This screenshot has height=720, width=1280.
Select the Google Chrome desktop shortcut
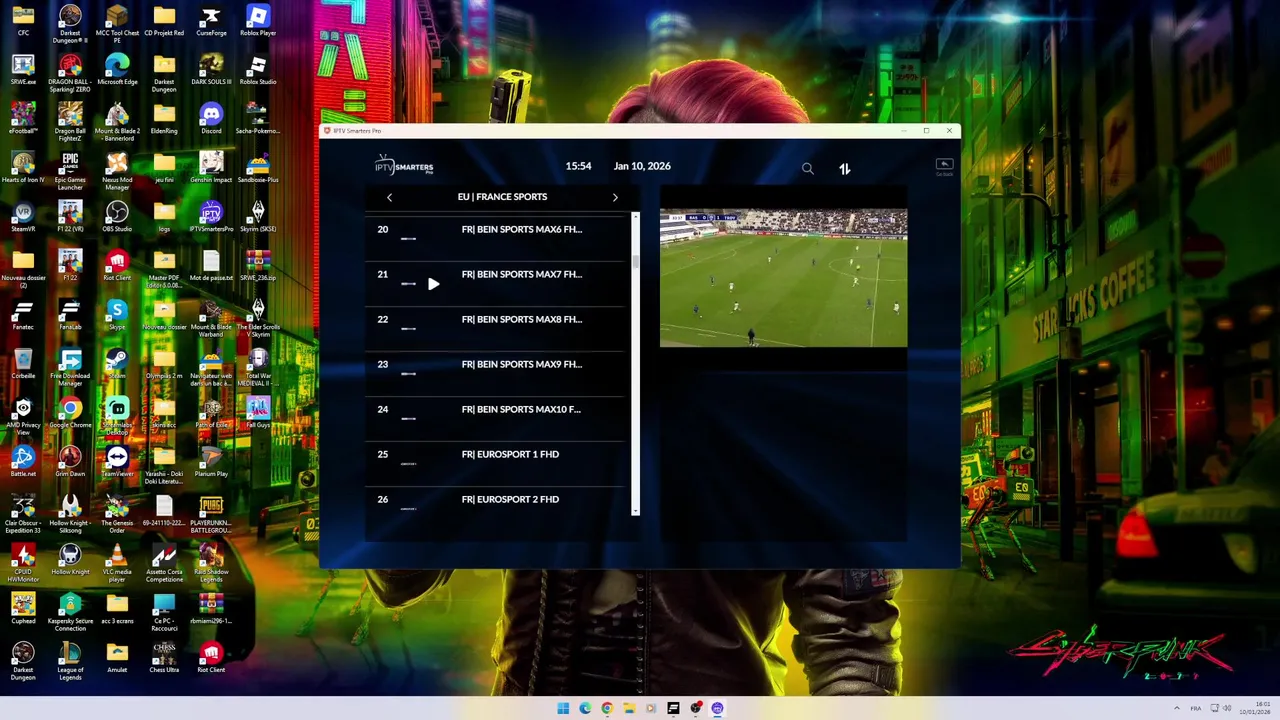[70, 413]
